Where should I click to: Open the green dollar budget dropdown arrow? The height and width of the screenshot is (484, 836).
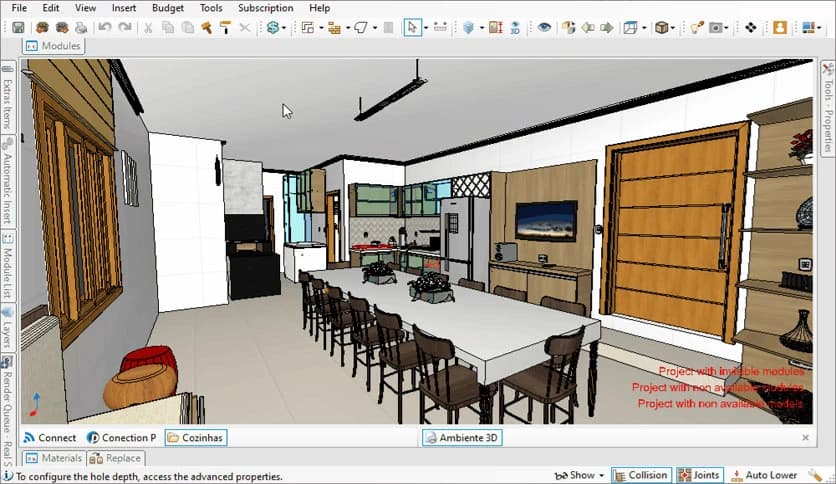[x=285, y=28]
